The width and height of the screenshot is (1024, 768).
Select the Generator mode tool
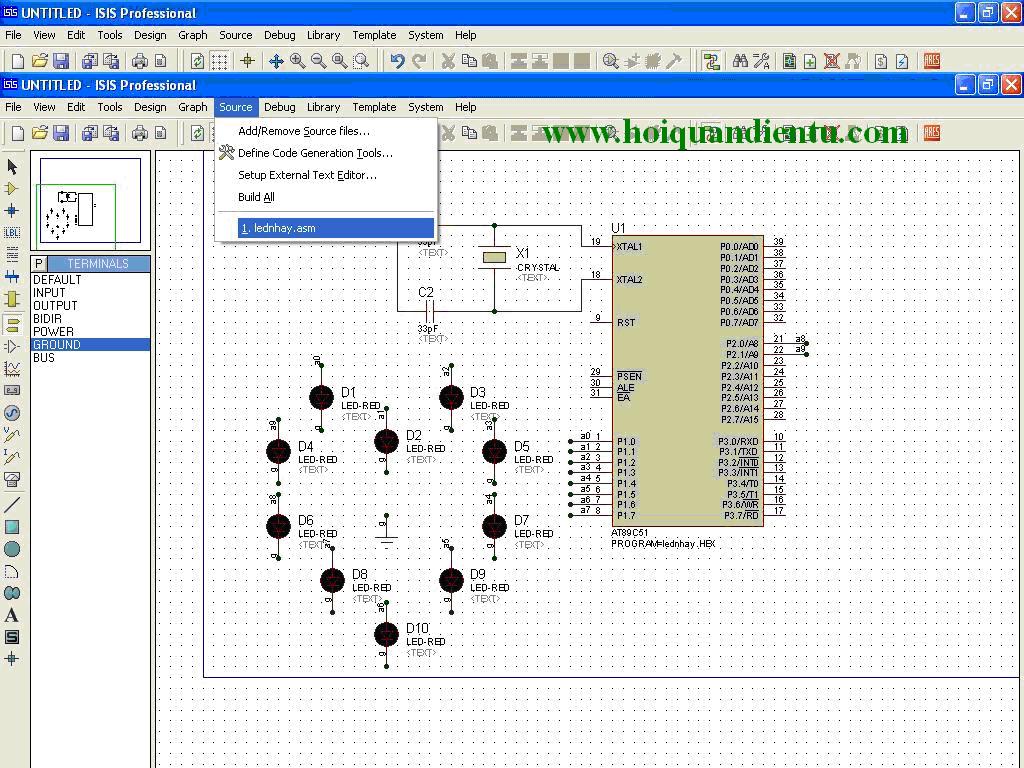point(12,413)
